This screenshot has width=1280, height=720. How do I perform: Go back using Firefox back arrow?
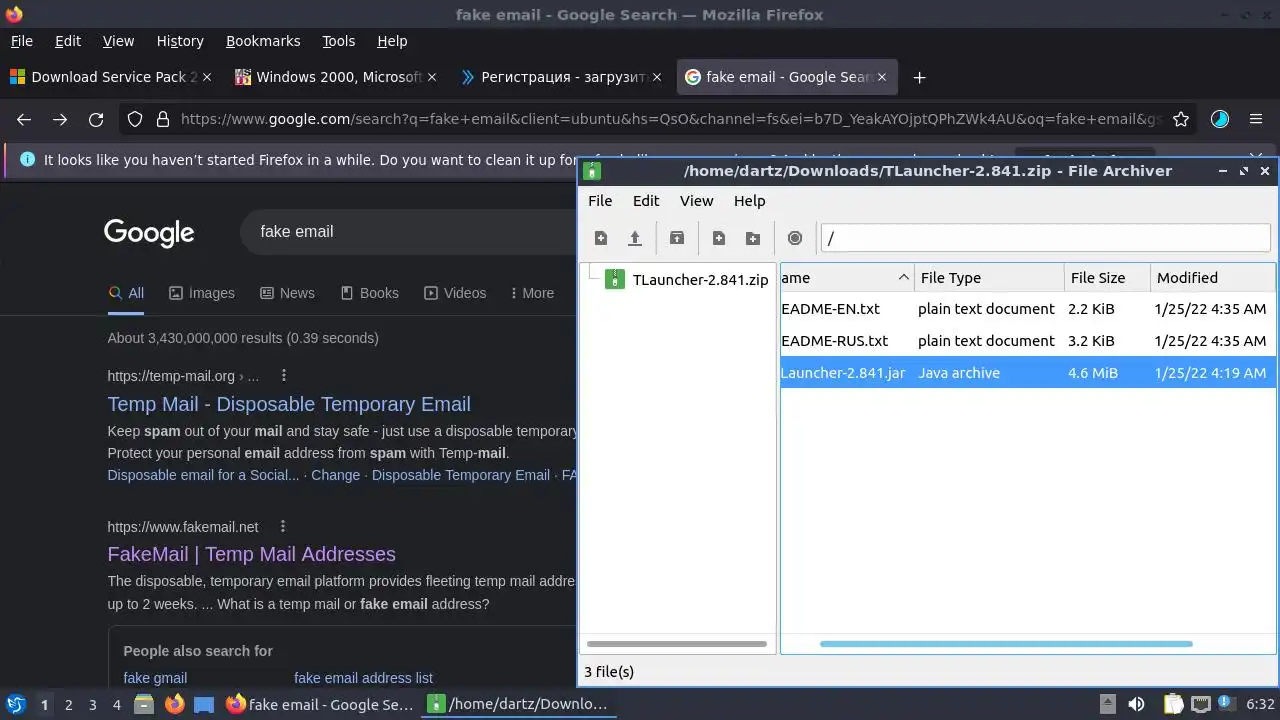point(24,119)
